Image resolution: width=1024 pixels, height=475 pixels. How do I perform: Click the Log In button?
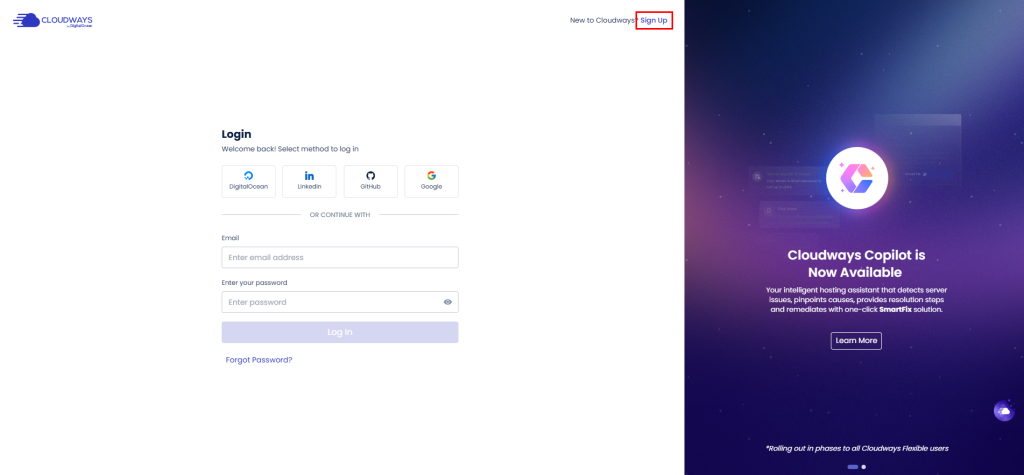pyautogui.click(x=340, y=332)
